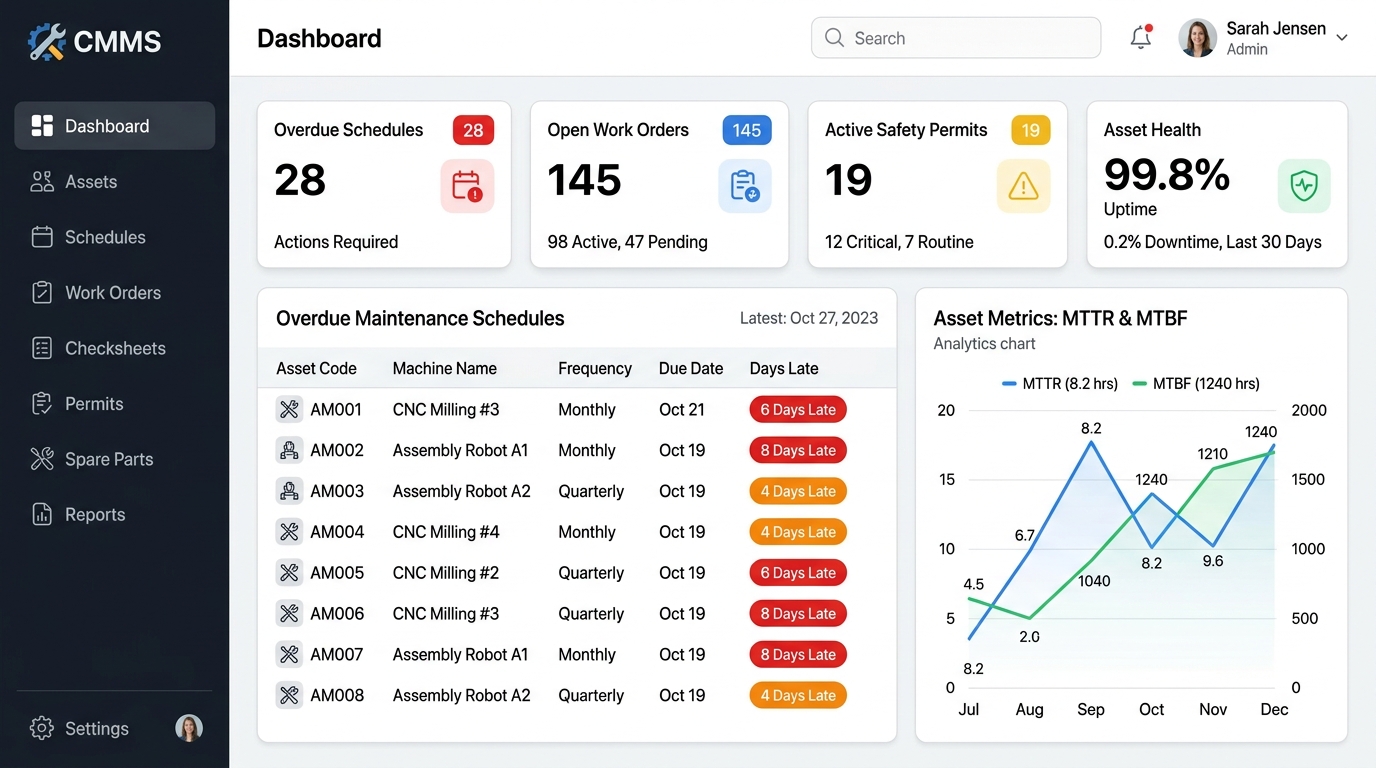Viewport: 1376px width, 768px height.
Task: Sort by Due Date column header
Action: click(x=691, y=368)
